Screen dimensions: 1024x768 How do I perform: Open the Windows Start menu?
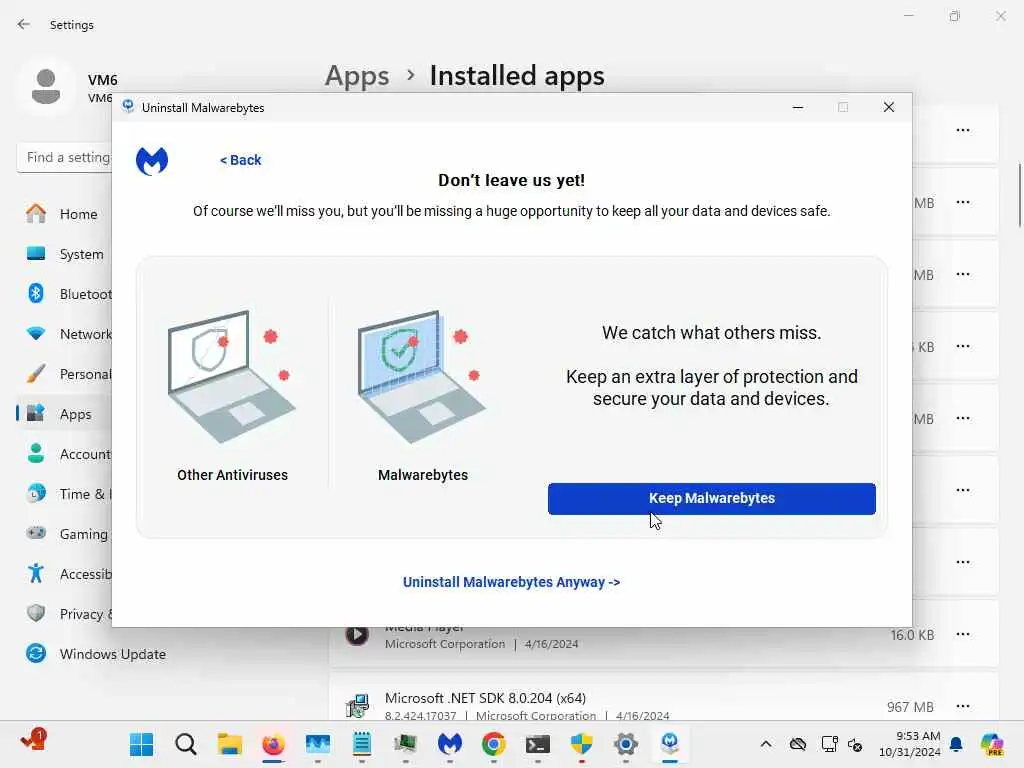[141, 744]
